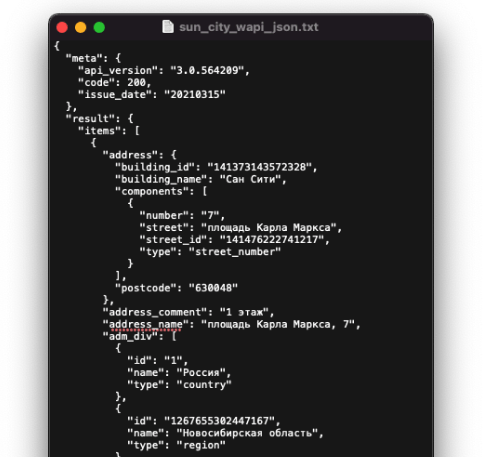Click the "type" value street_number

pos(235,252)
